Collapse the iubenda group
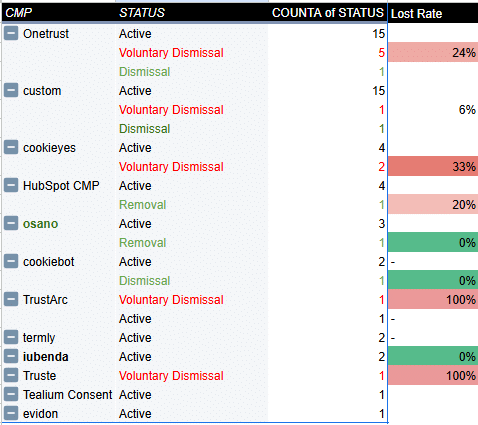This screenshot has width=478, height=425. pos(11,356)
